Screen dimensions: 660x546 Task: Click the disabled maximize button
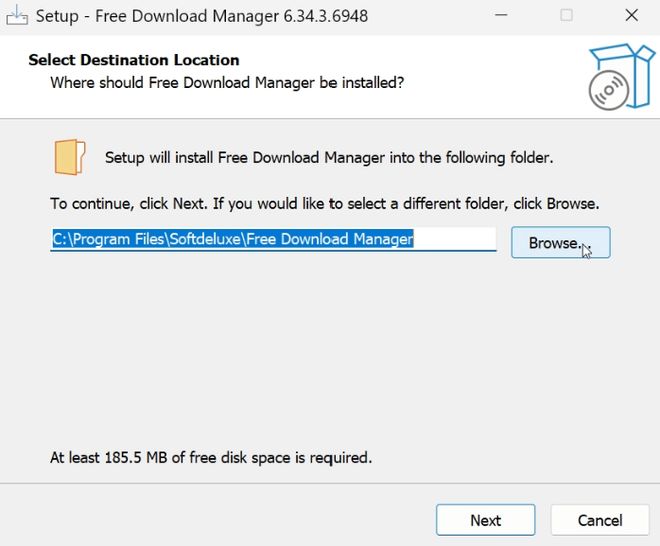(x=566, y=16)
